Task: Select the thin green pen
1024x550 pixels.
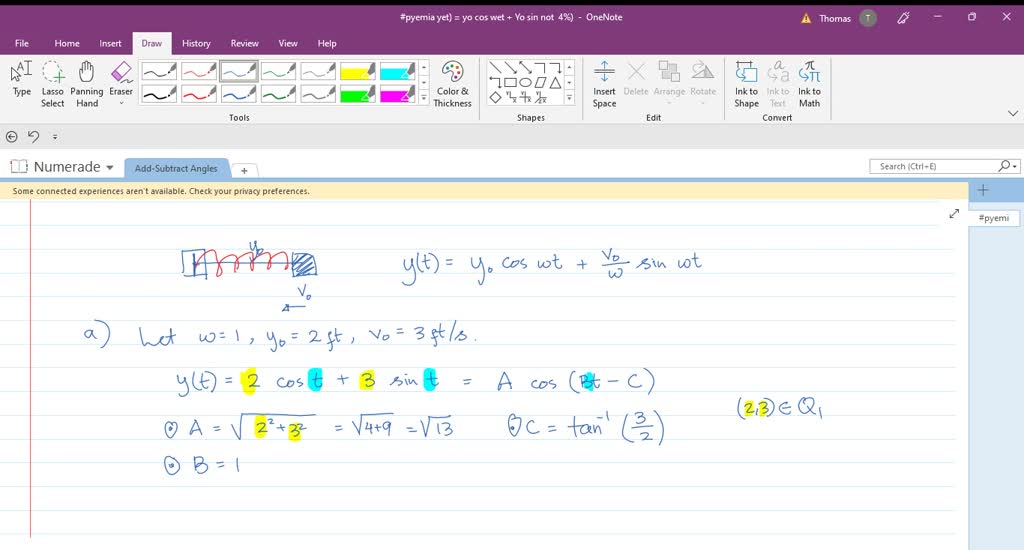Action: click(x=279, y=72)
